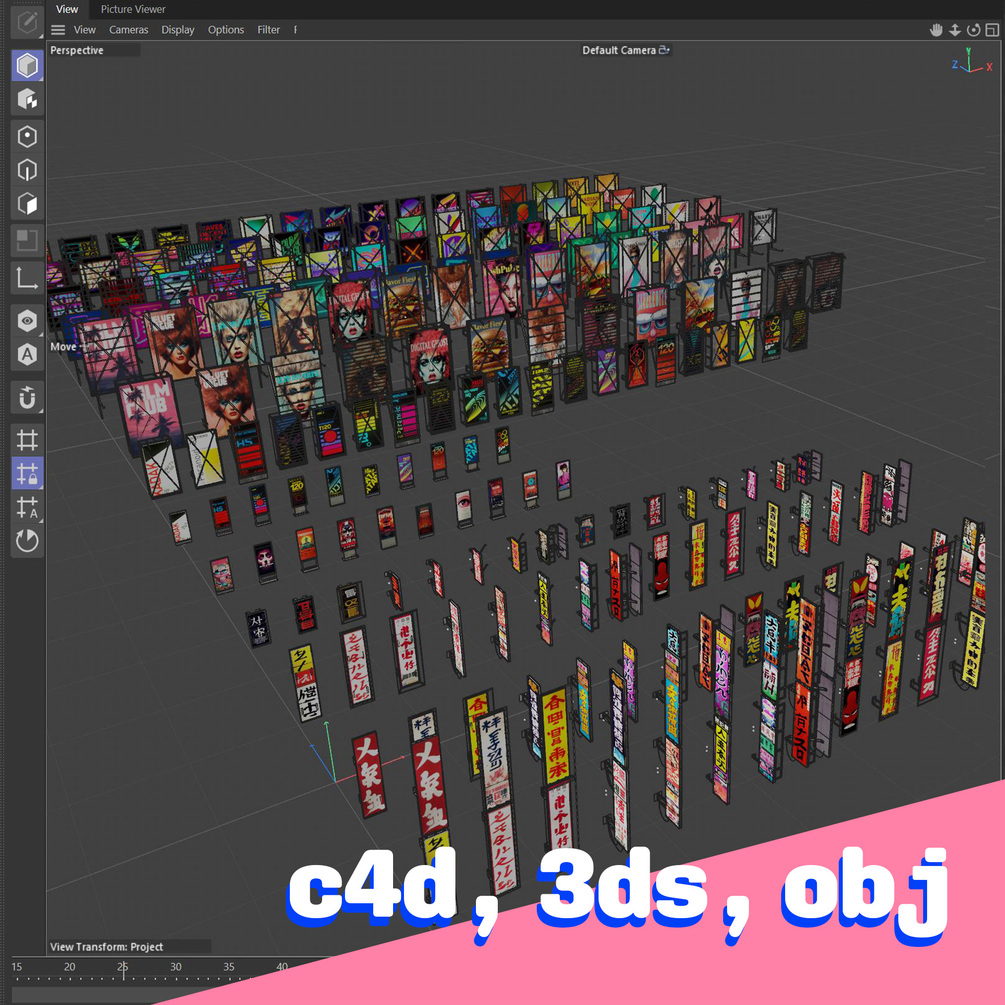Toggle maximize viewport layout icon

(x=992, y=29)
